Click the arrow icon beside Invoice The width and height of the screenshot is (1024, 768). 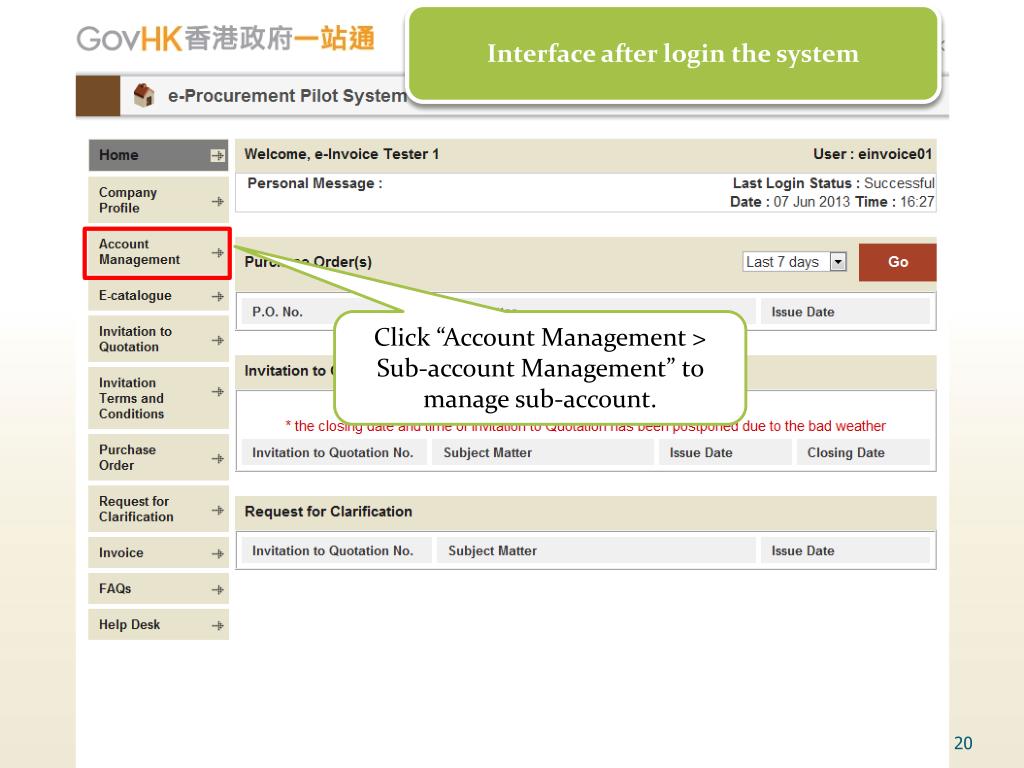217,553
